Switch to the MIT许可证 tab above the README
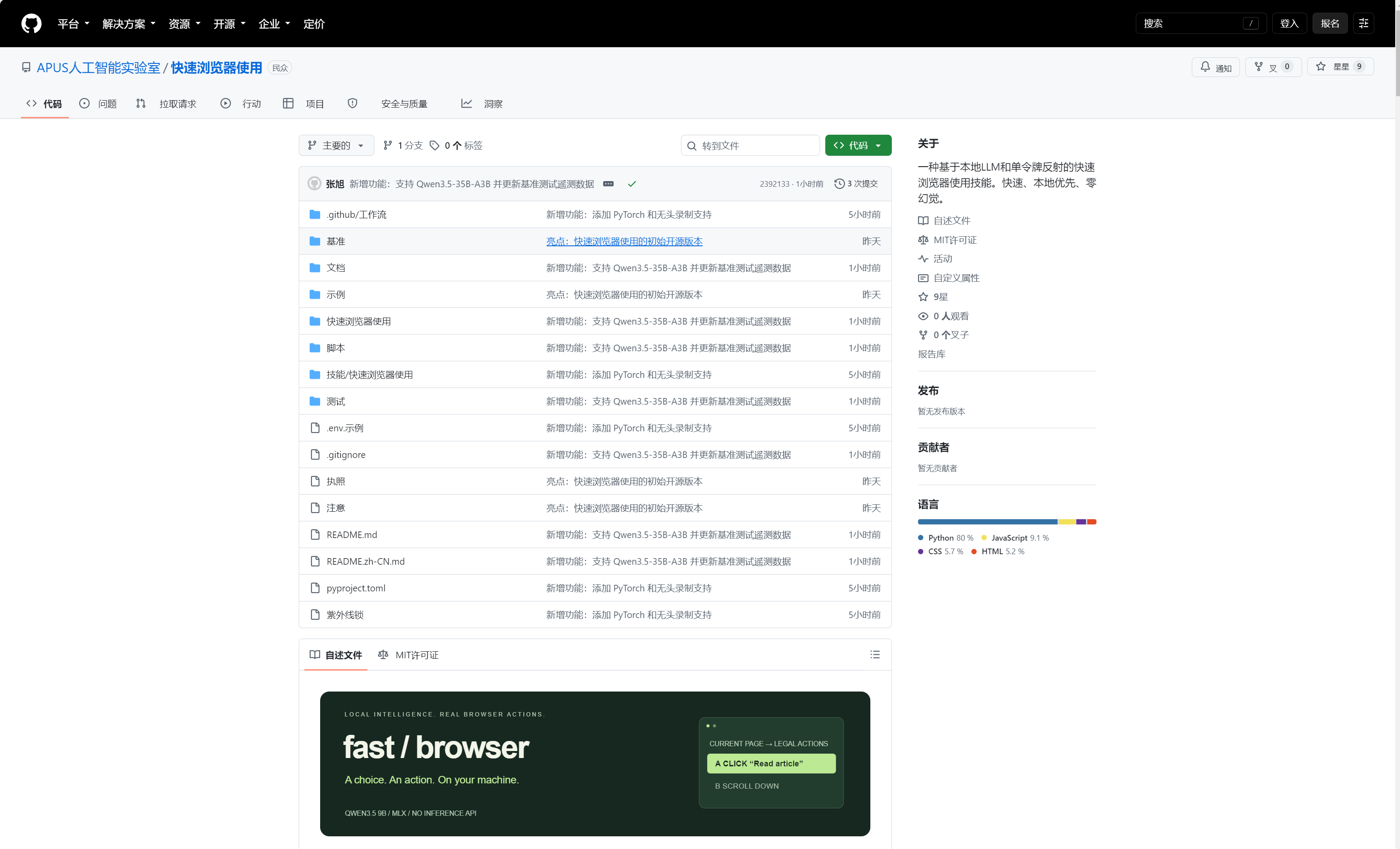1400x849 pixels. 408,655
